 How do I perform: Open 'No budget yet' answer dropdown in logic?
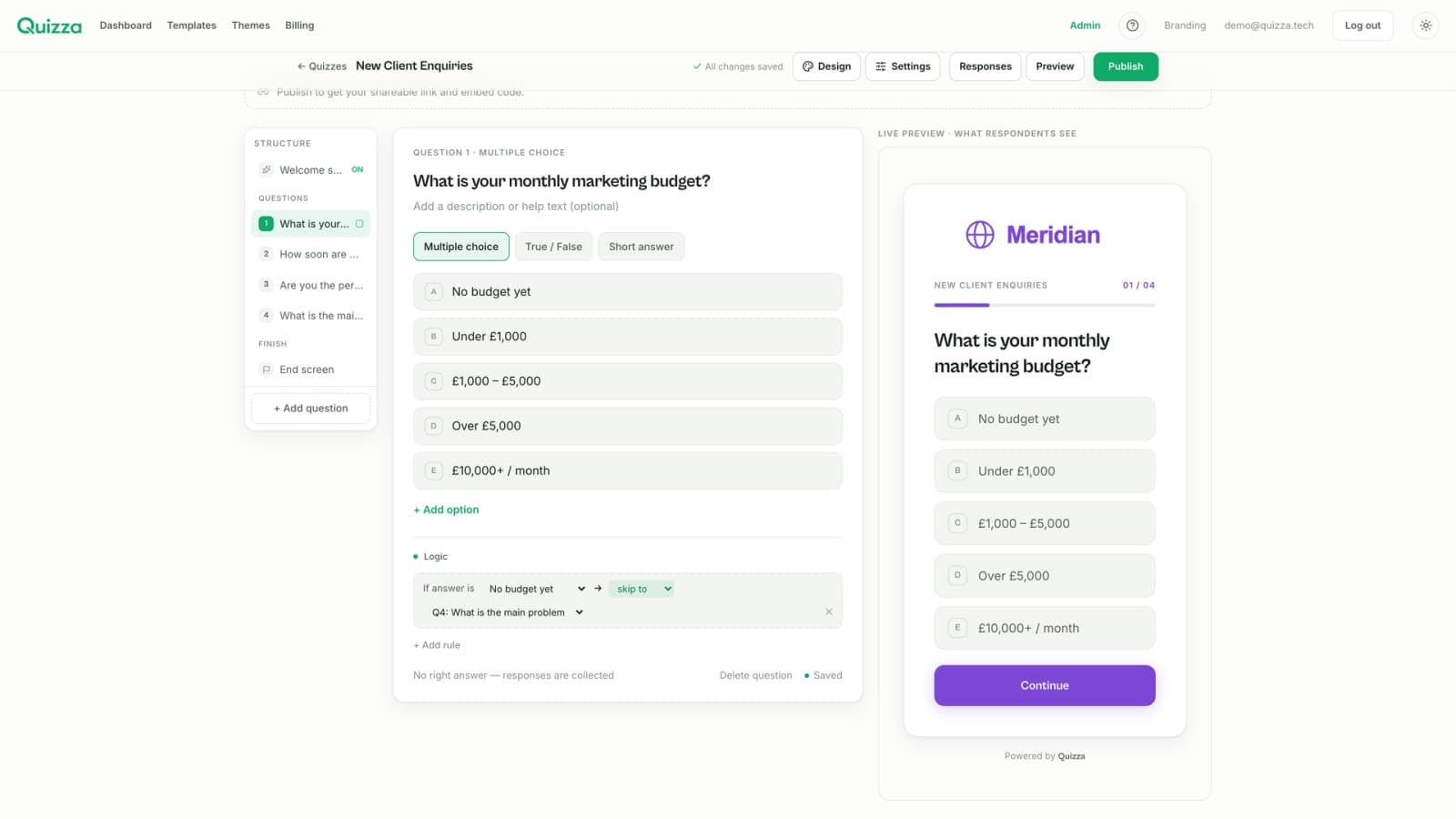(x=536, y=589)
